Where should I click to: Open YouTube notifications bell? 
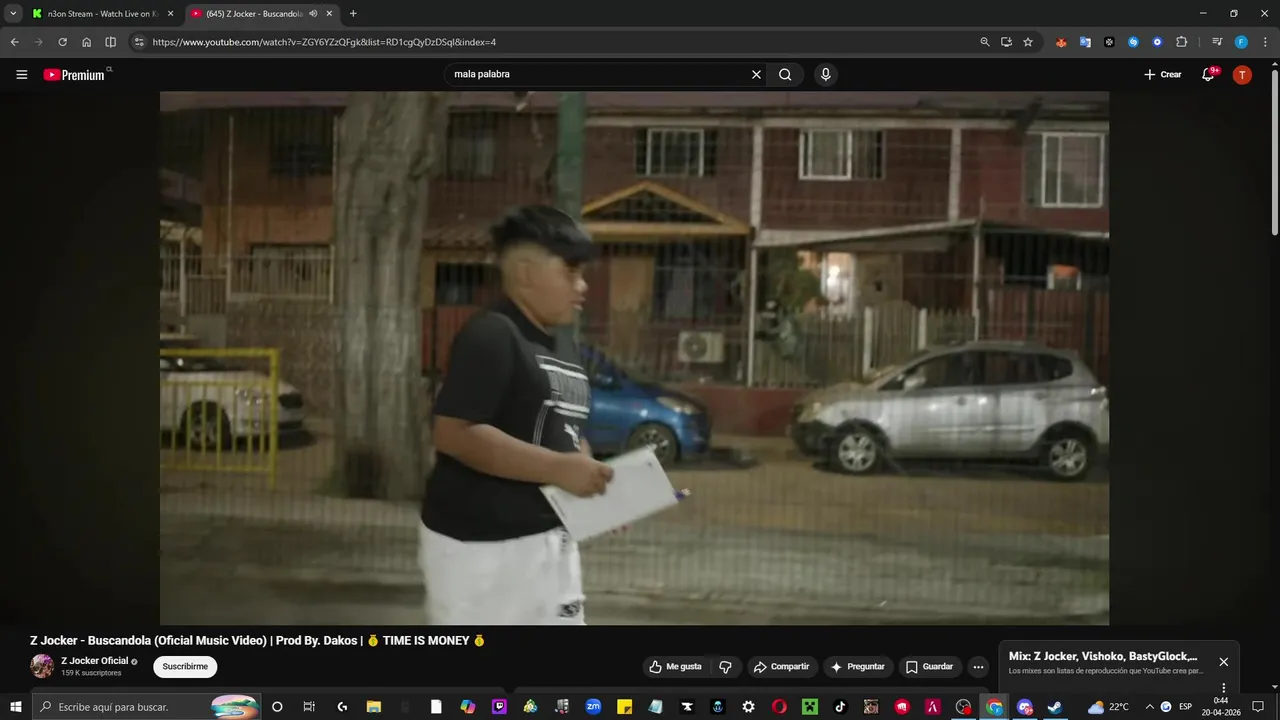pos(1208,75)
